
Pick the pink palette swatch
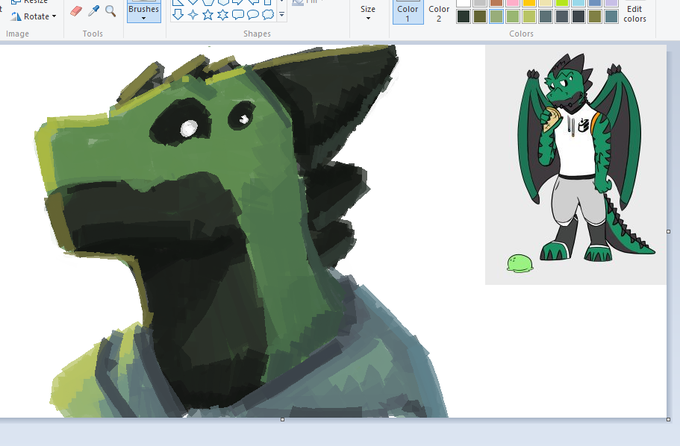pos(513,3)
